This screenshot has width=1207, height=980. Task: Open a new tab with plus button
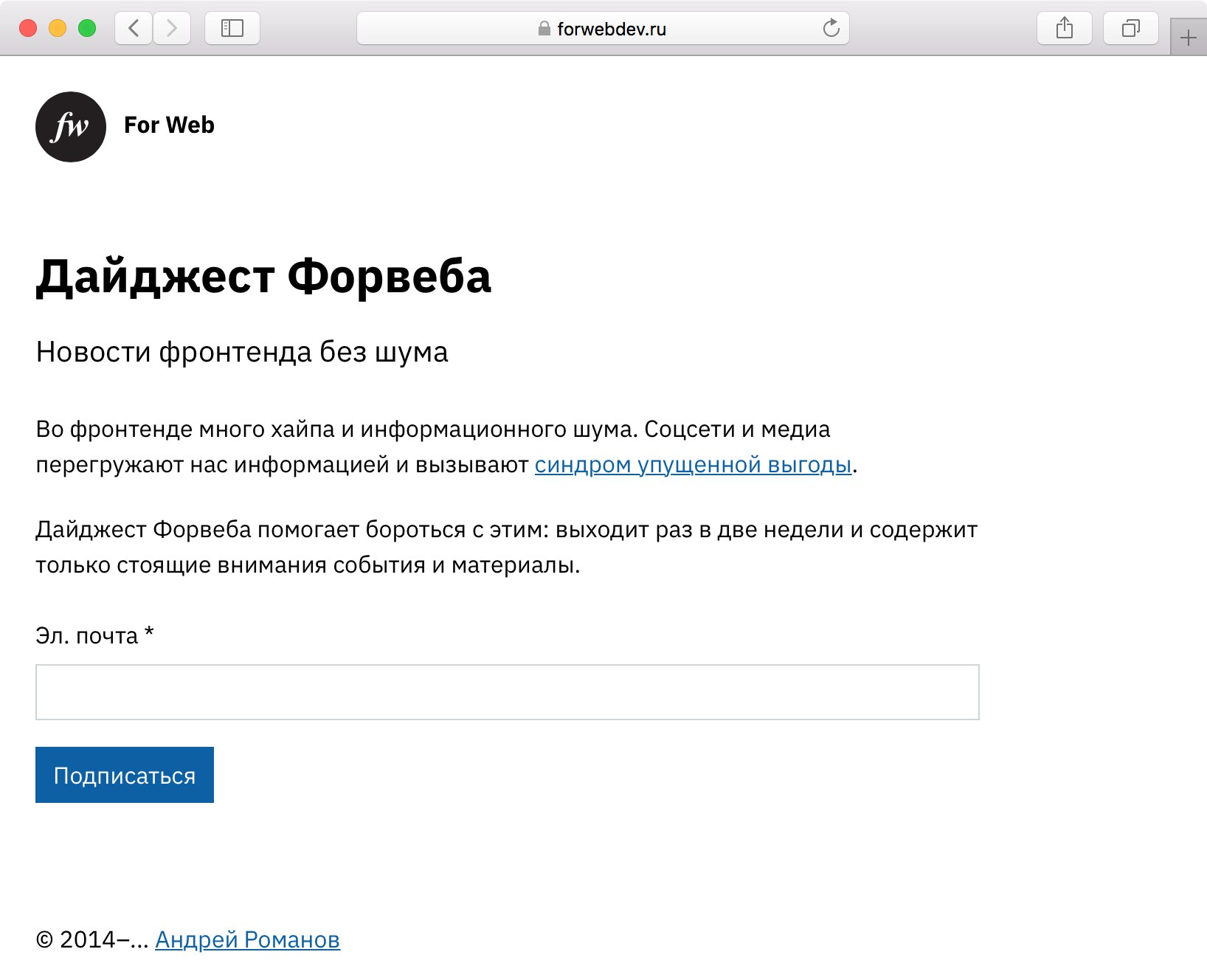click(1189, 38)
